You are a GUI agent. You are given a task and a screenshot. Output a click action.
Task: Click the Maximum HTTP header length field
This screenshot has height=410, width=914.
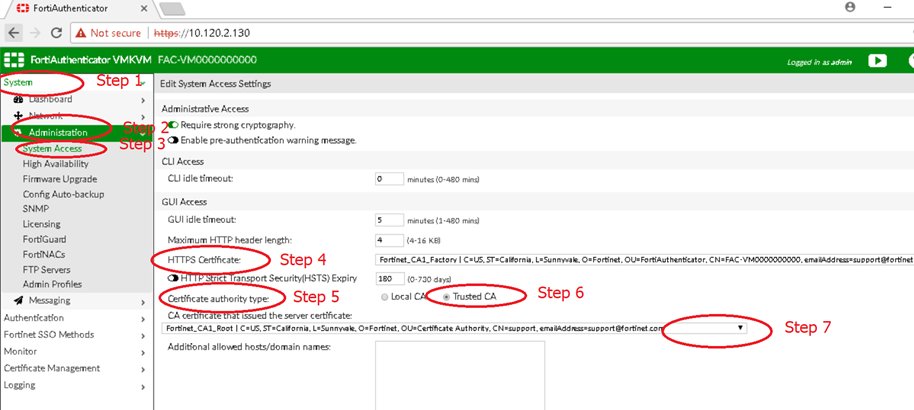click(389, 240)
